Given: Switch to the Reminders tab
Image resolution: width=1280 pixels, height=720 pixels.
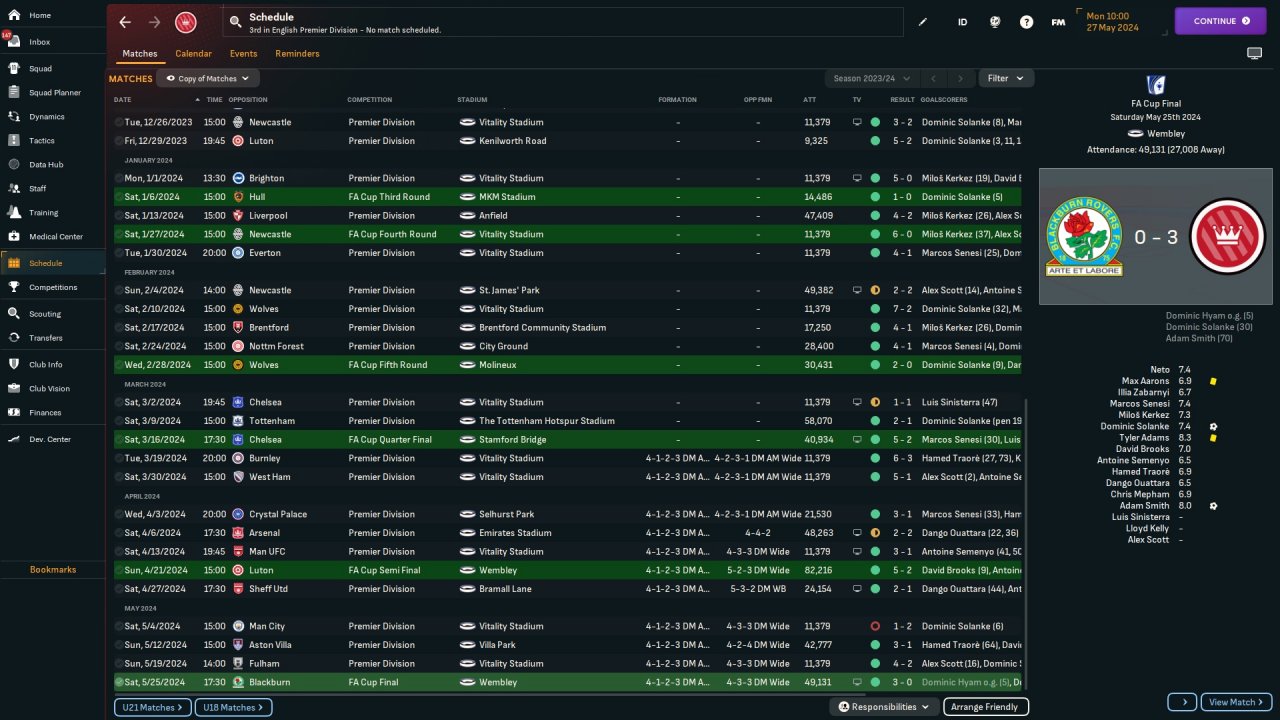Looking at the screenshot, I should [297, 54].
